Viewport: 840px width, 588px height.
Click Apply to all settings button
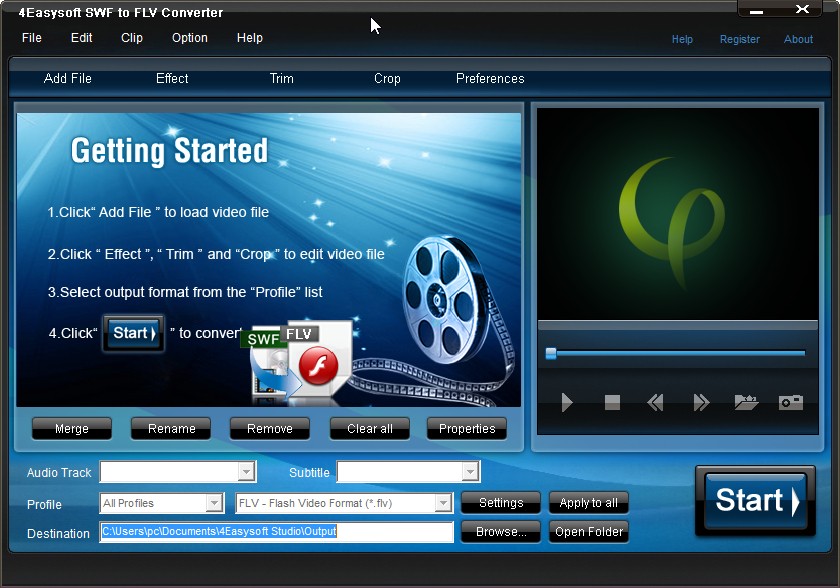588,503
